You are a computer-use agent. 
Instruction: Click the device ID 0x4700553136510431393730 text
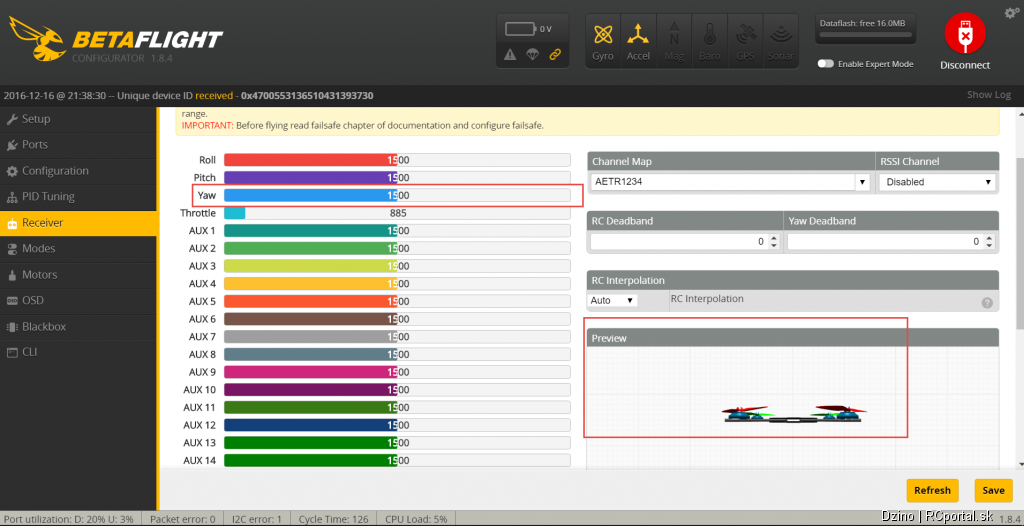pos(307,95)
